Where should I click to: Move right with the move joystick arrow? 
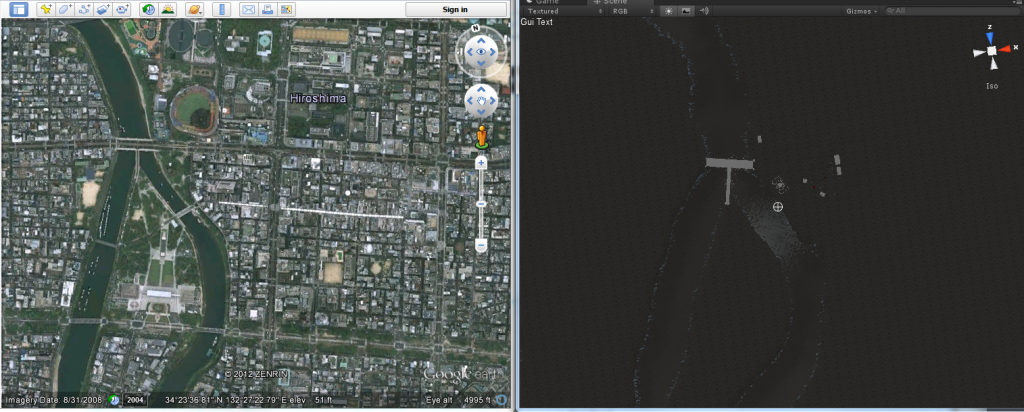pyautogui.click(x=493, y=101)
